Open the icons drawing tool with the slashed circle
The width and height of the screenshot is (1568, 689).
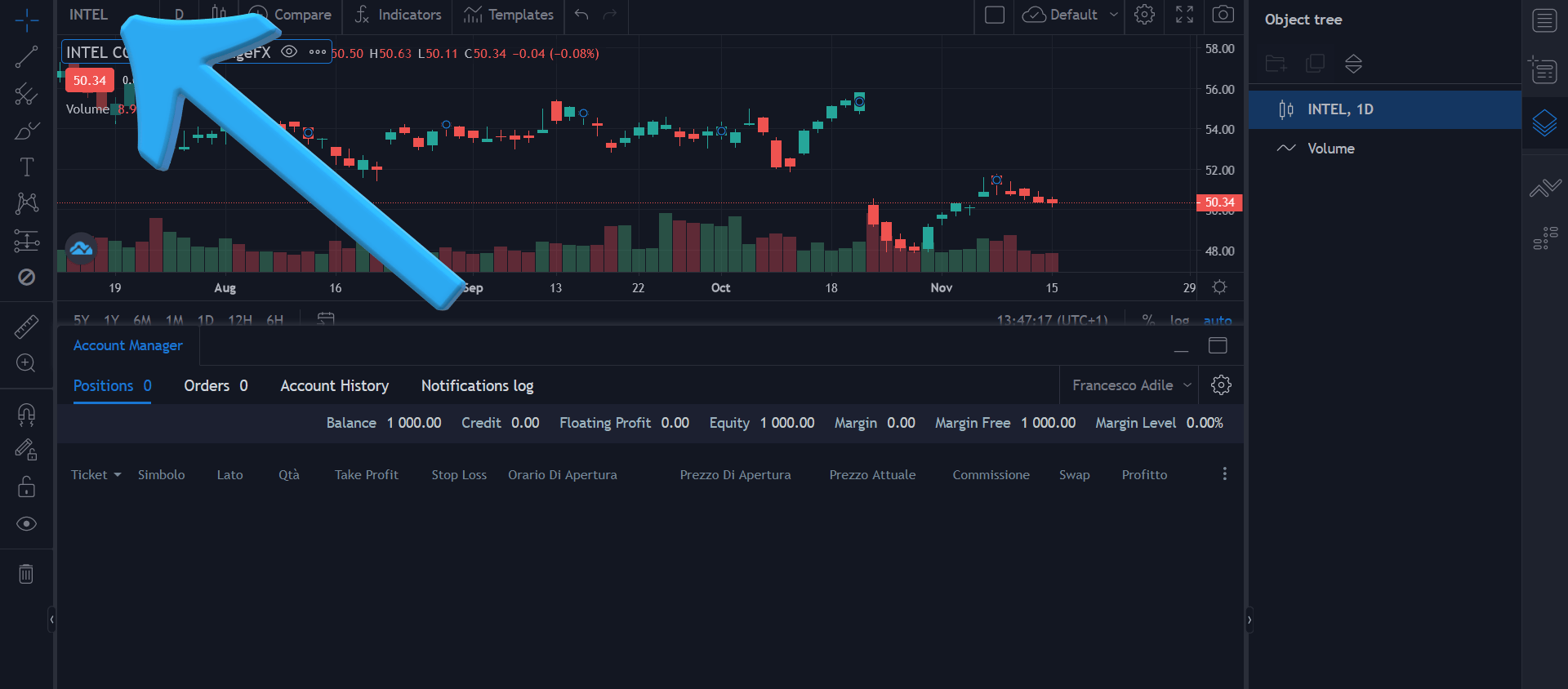pyautogui.click(x=26, y=277)
